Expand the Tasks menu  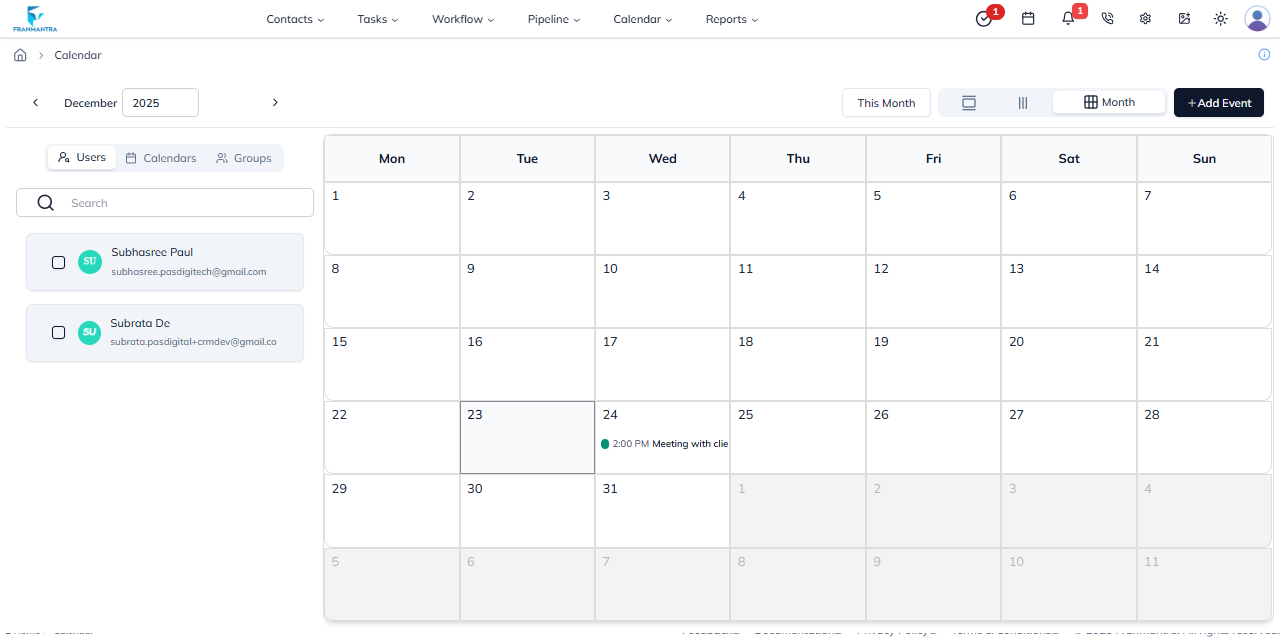point(378,19)
